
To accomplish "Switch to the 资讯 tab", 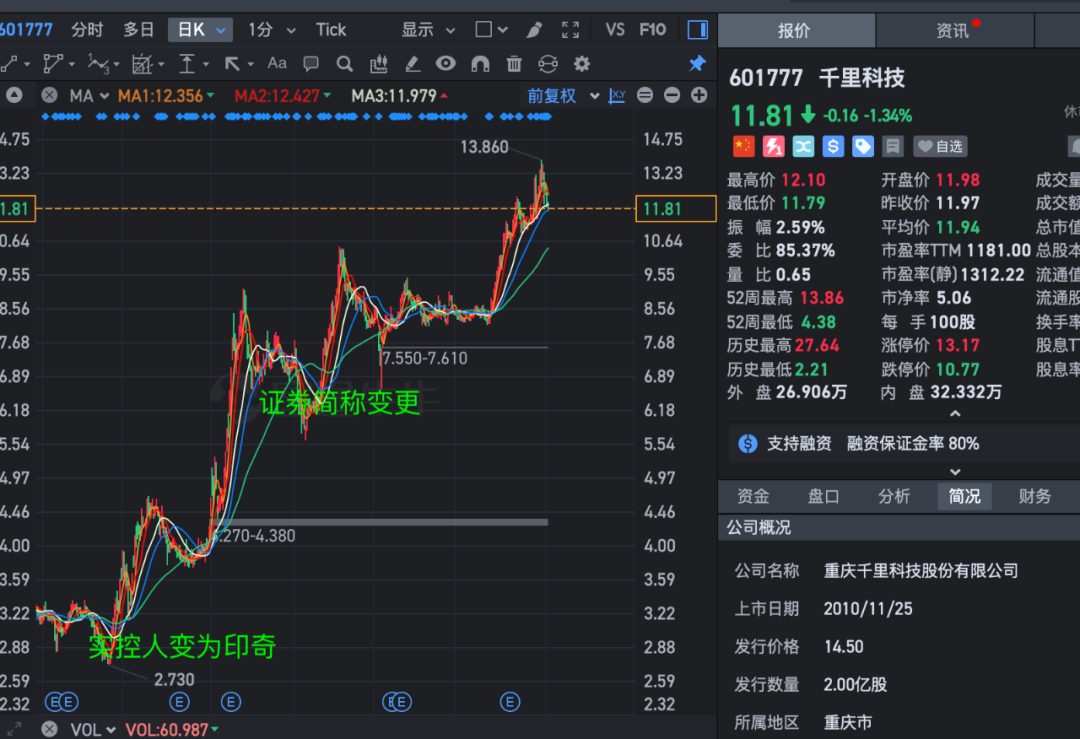I will (x=954, y=31).
